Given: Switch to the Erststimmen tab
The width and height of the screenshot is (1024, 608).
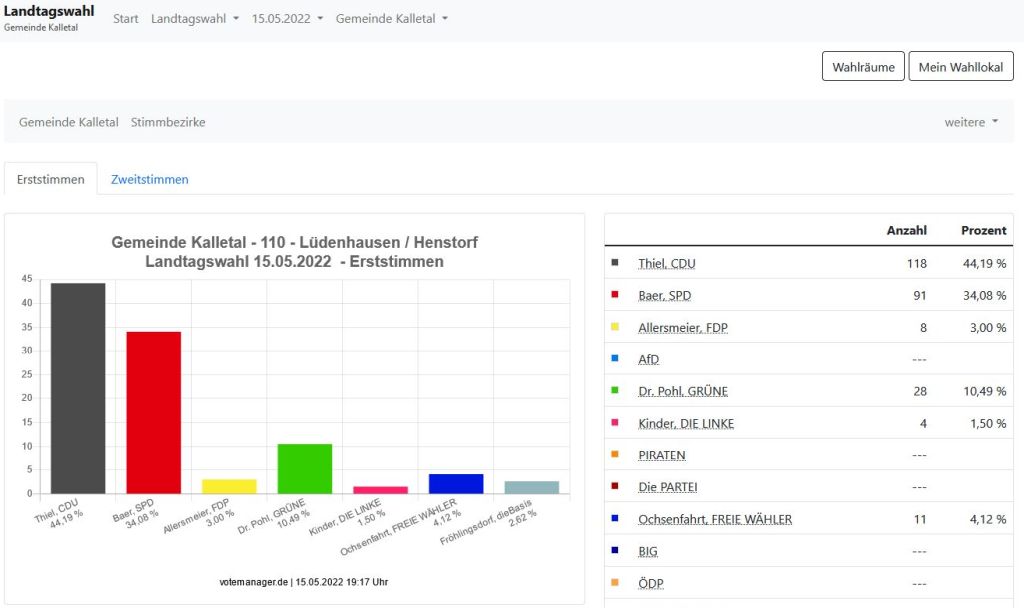Looking at the screenshot, I should [x=51, y=179].
